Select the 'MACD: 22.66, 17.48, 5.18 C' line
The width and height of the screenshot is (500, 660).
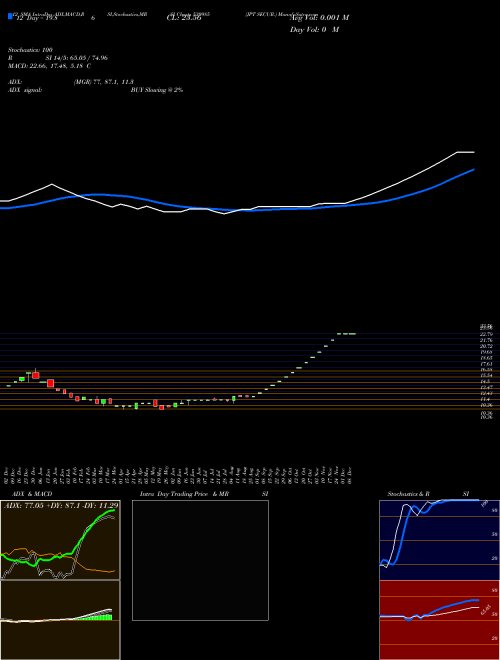click(50, 66)
